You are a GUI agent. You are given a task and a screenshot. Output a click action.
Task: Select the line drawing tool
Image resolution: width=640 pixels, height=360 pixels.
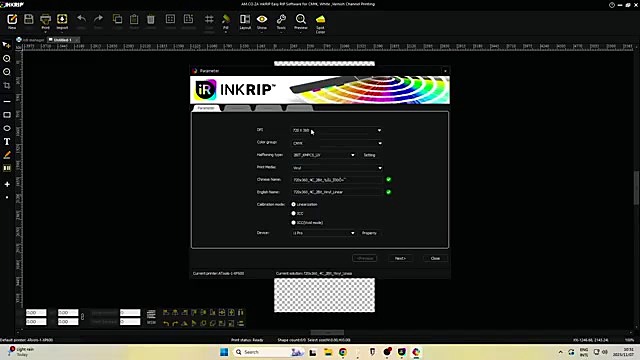click(7, 101)
